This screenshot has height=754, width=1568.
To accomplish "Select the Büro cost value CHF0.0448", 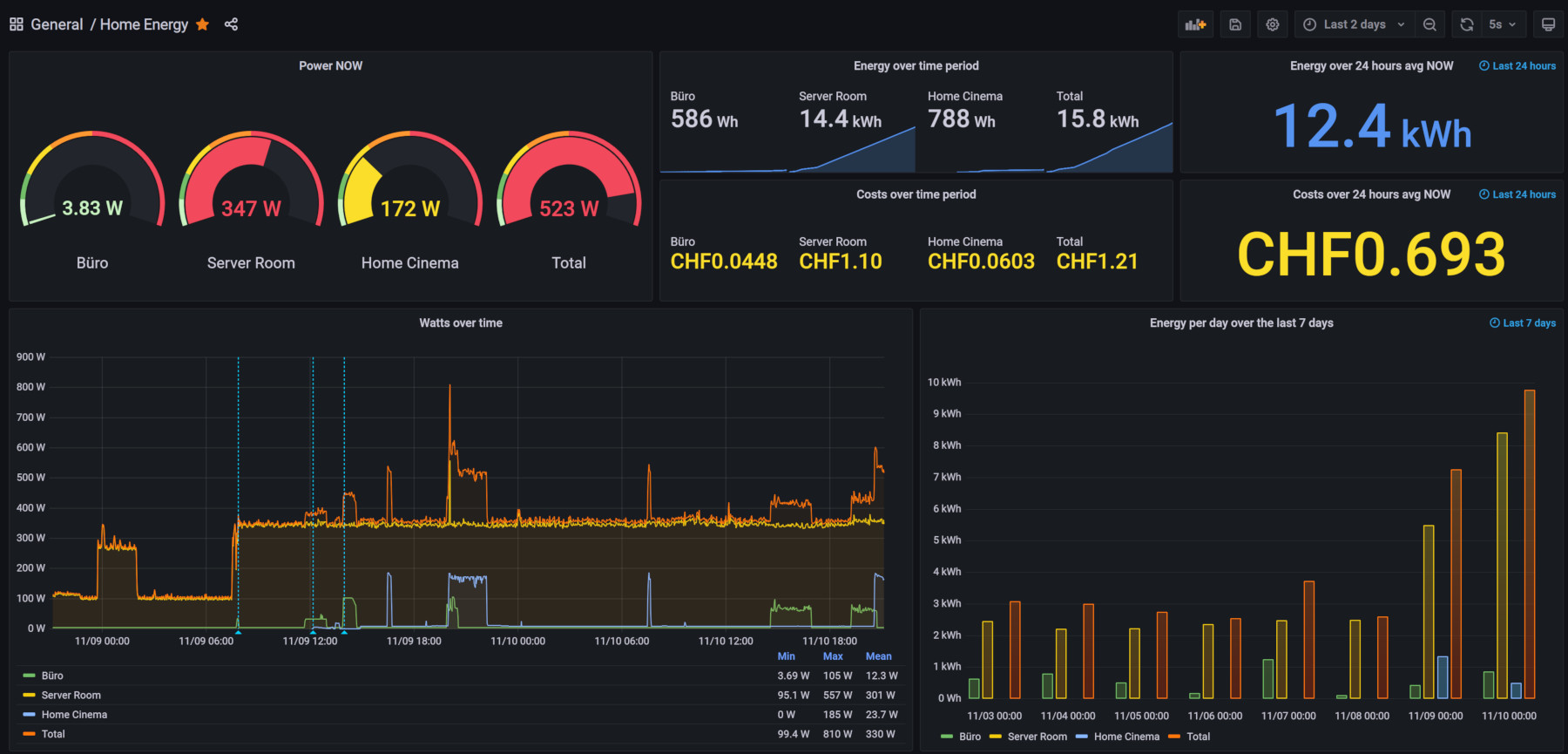I will pos(724,262).
